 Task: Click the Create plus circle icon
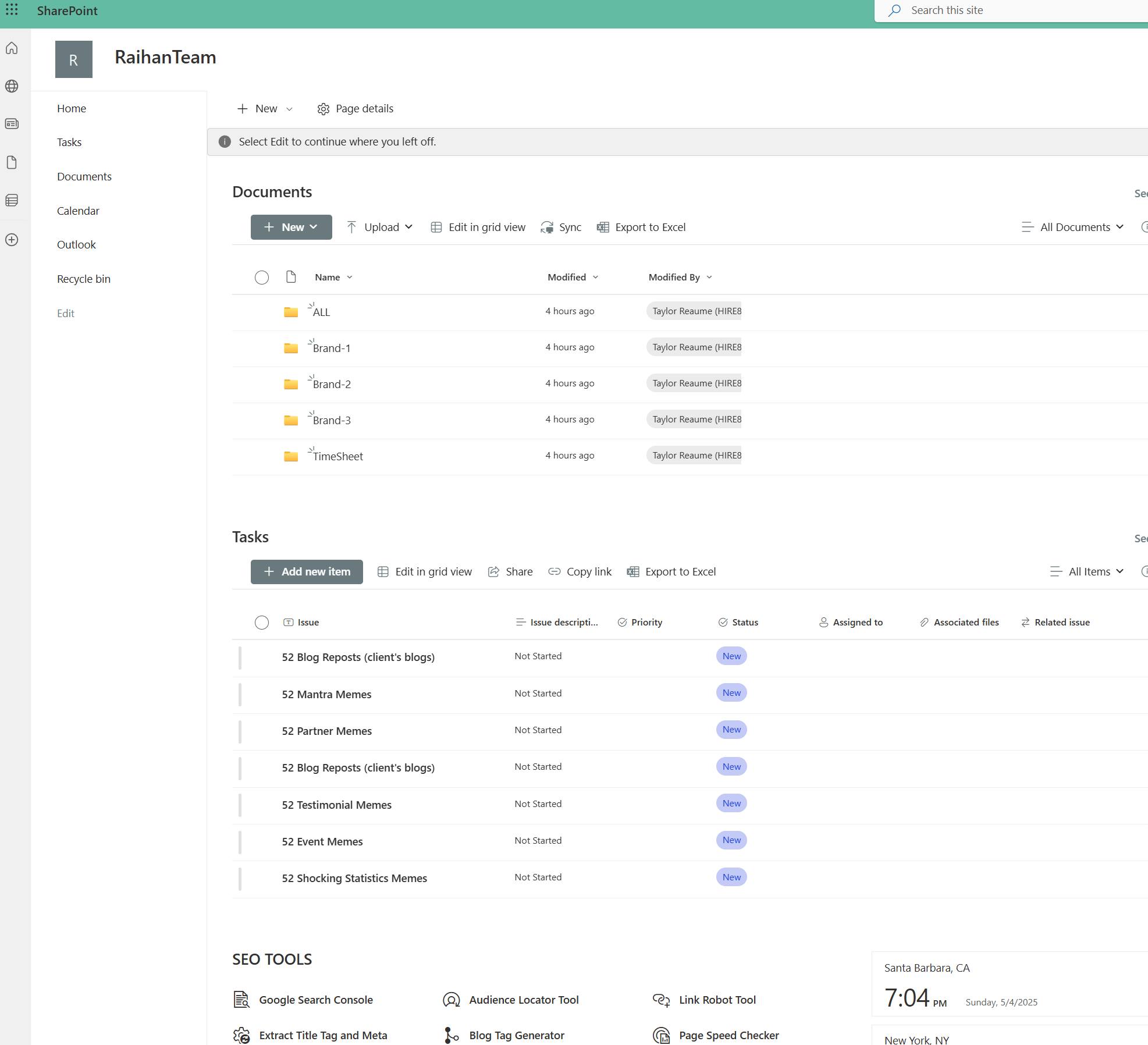(12, 240)
